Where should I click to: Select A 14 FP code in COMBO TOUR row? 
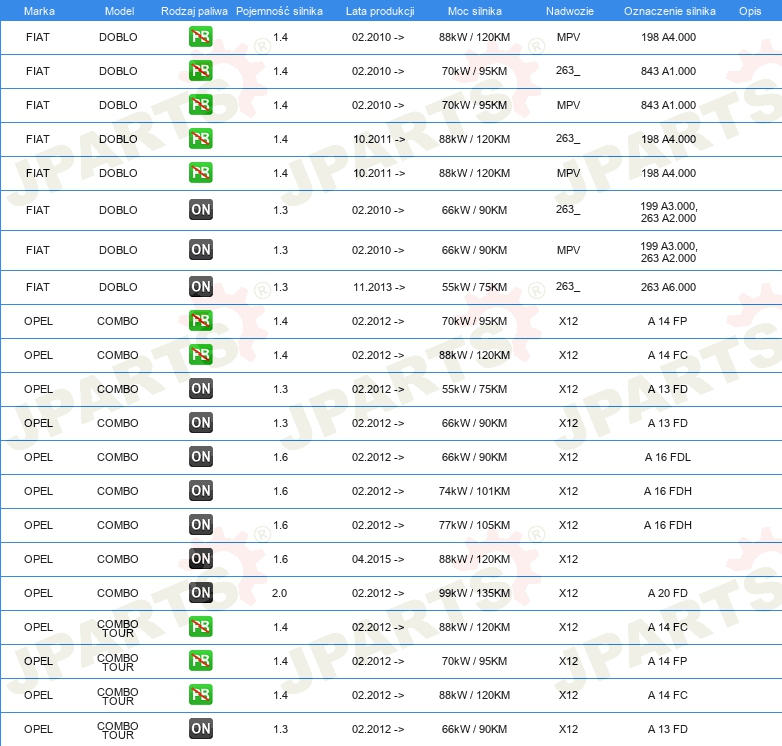pos(668,661)
